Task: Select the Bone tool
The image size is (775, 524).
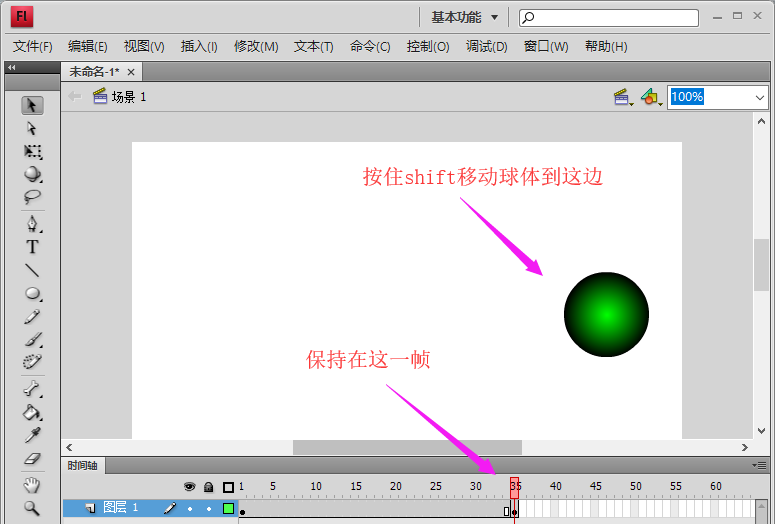Action: pyautogui.click(x=32, y=389)
